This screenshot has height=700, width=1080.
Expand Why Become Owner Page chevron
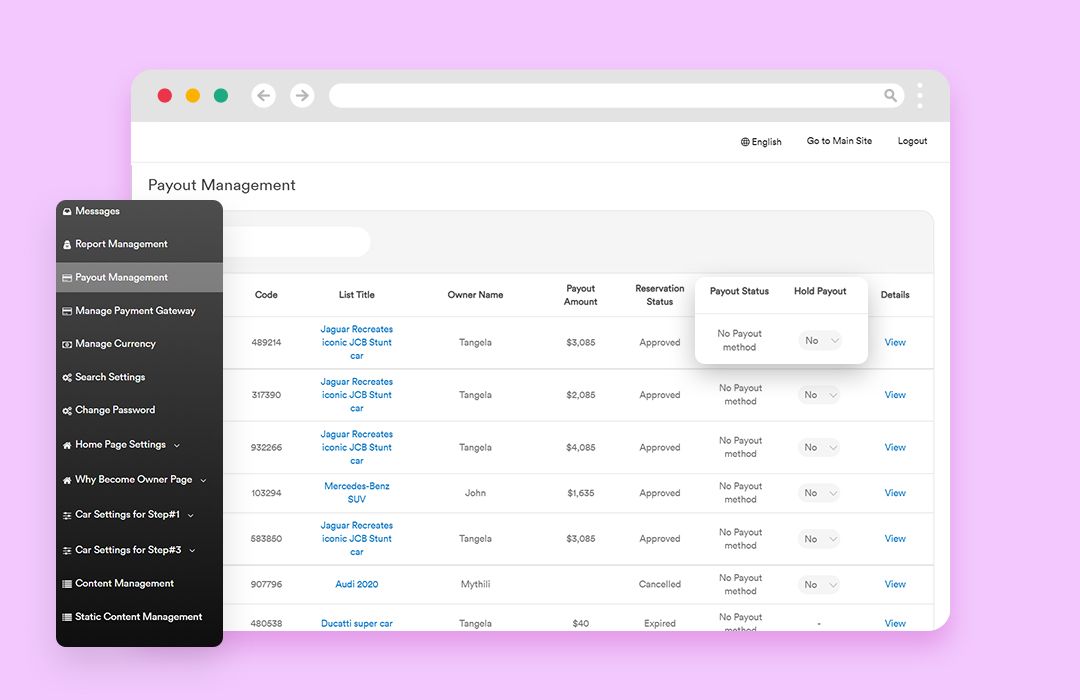(x=203, y=480)
